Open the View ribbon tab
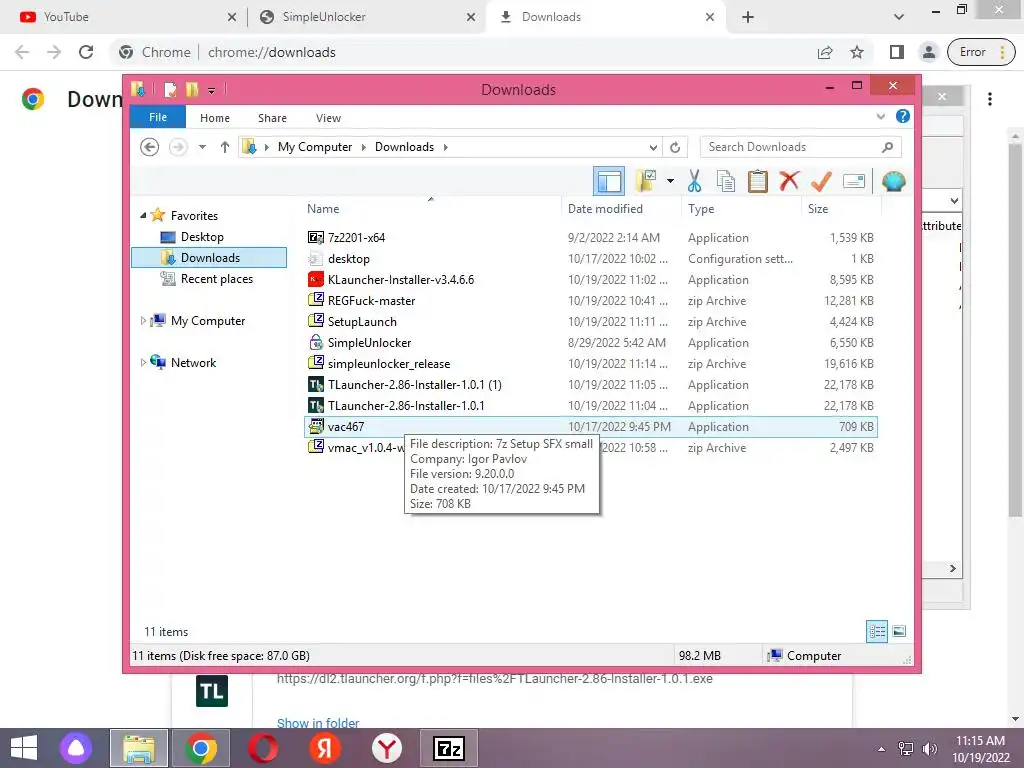Image resolution: width=1024 pixels, height=768 pixels. (x=328, y=118)
